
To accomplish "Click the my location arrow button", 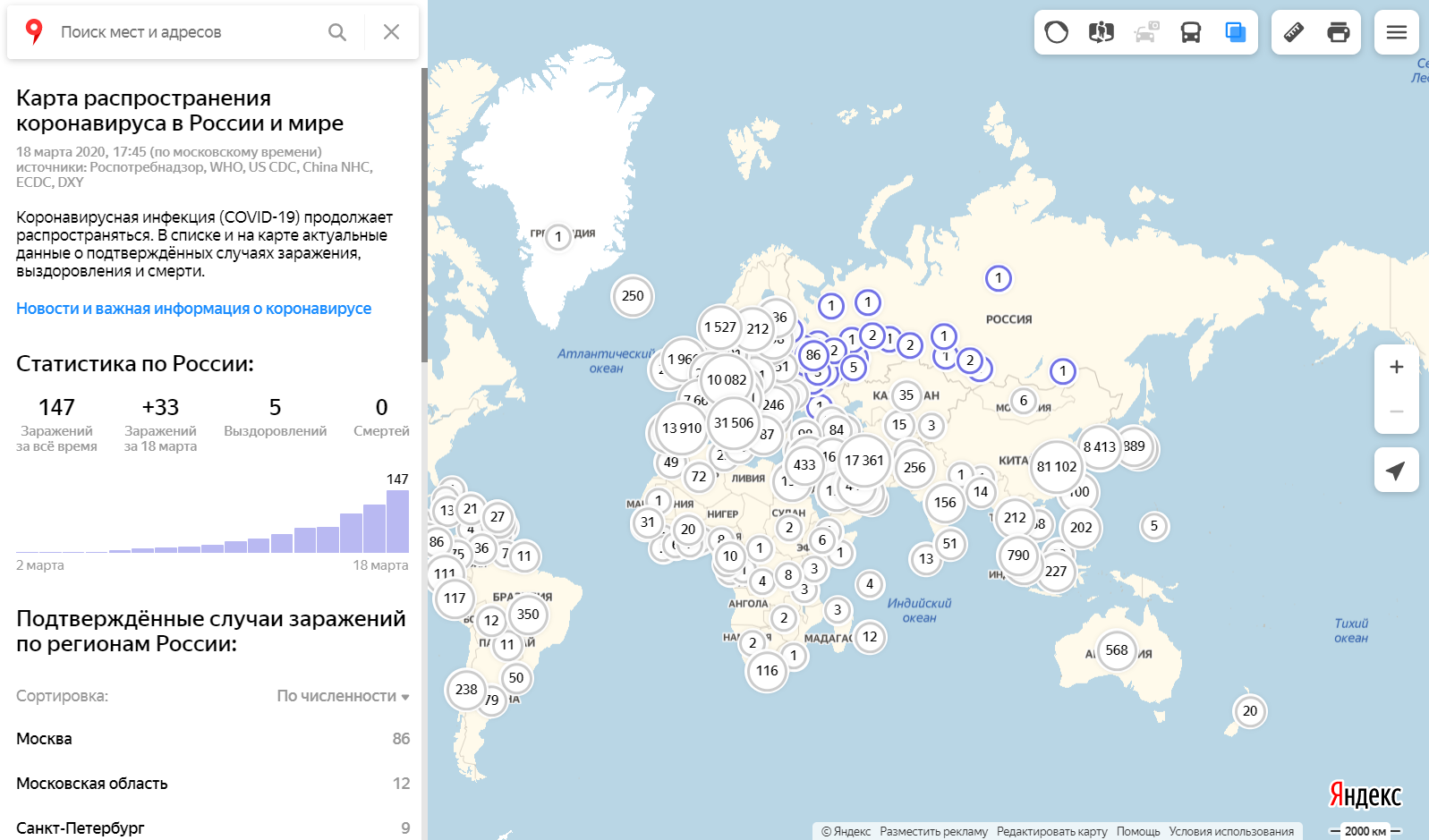I will (x=1397, y=470).
